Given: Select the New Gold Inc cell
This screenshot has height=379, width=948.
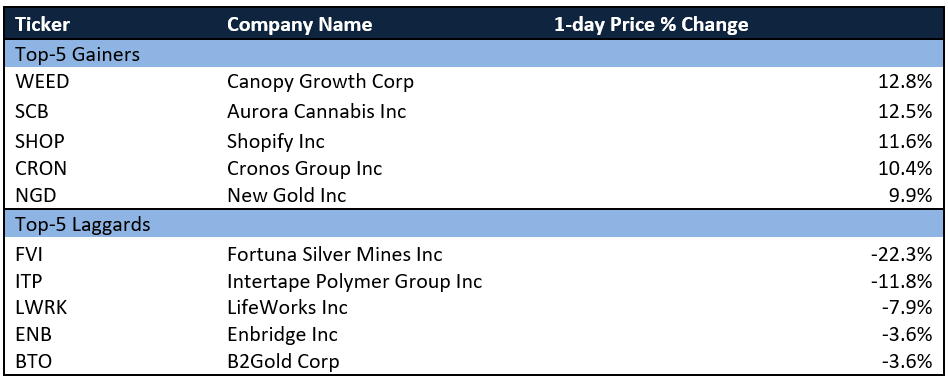Looking at the screenshot, I should (287, 195).
